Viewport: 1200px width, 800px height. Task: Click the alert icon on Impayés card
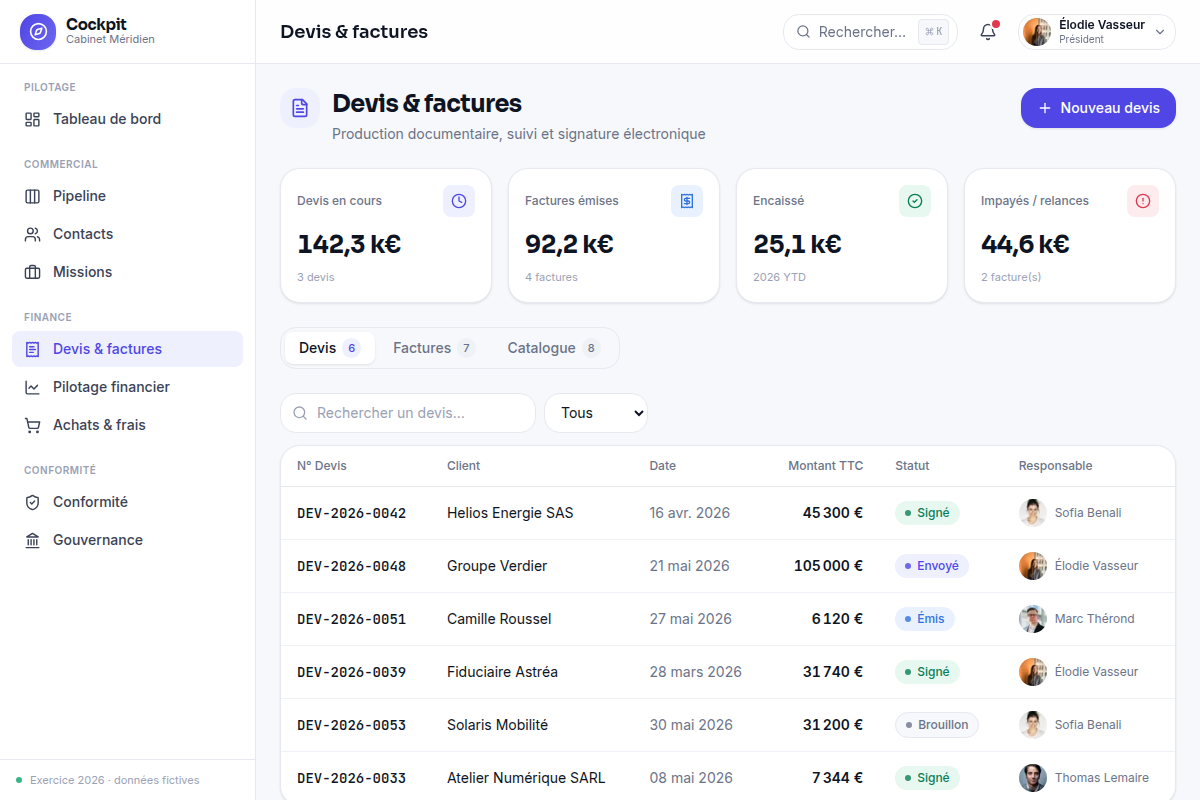click(1143, 201)
